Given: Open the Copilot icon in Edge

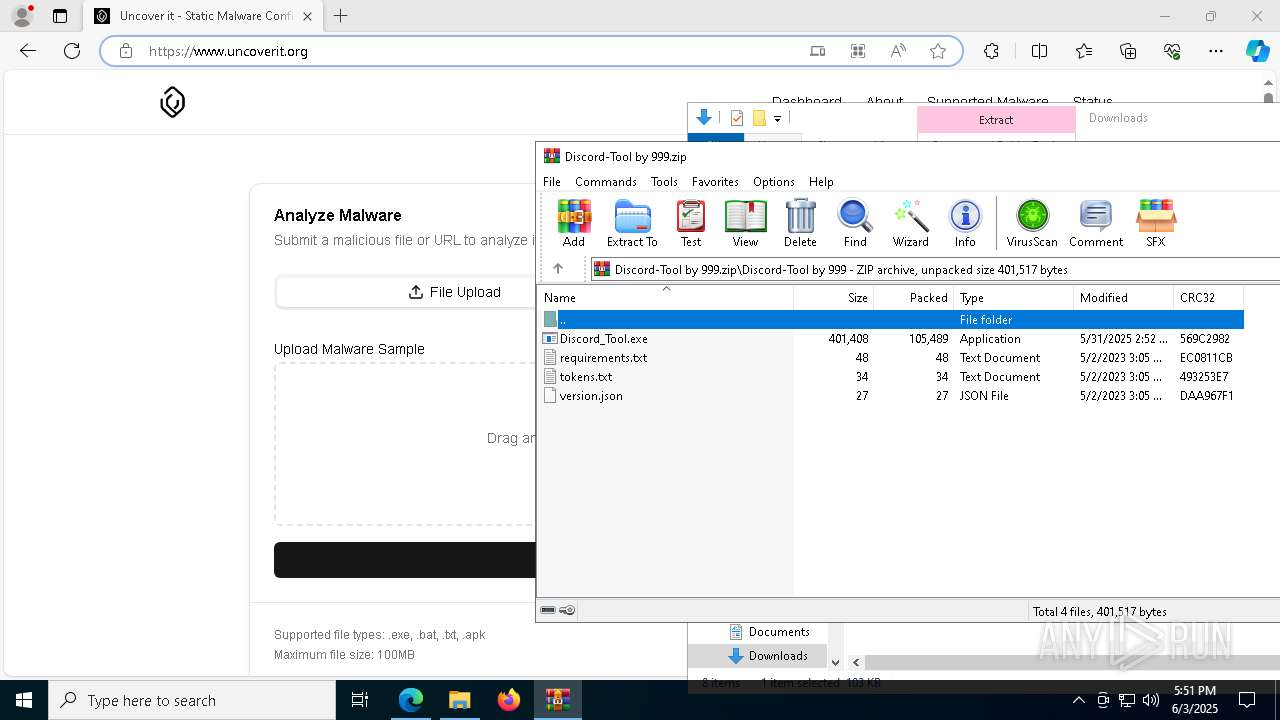Looking at the screenshot, I should (x=1257, y=51).
